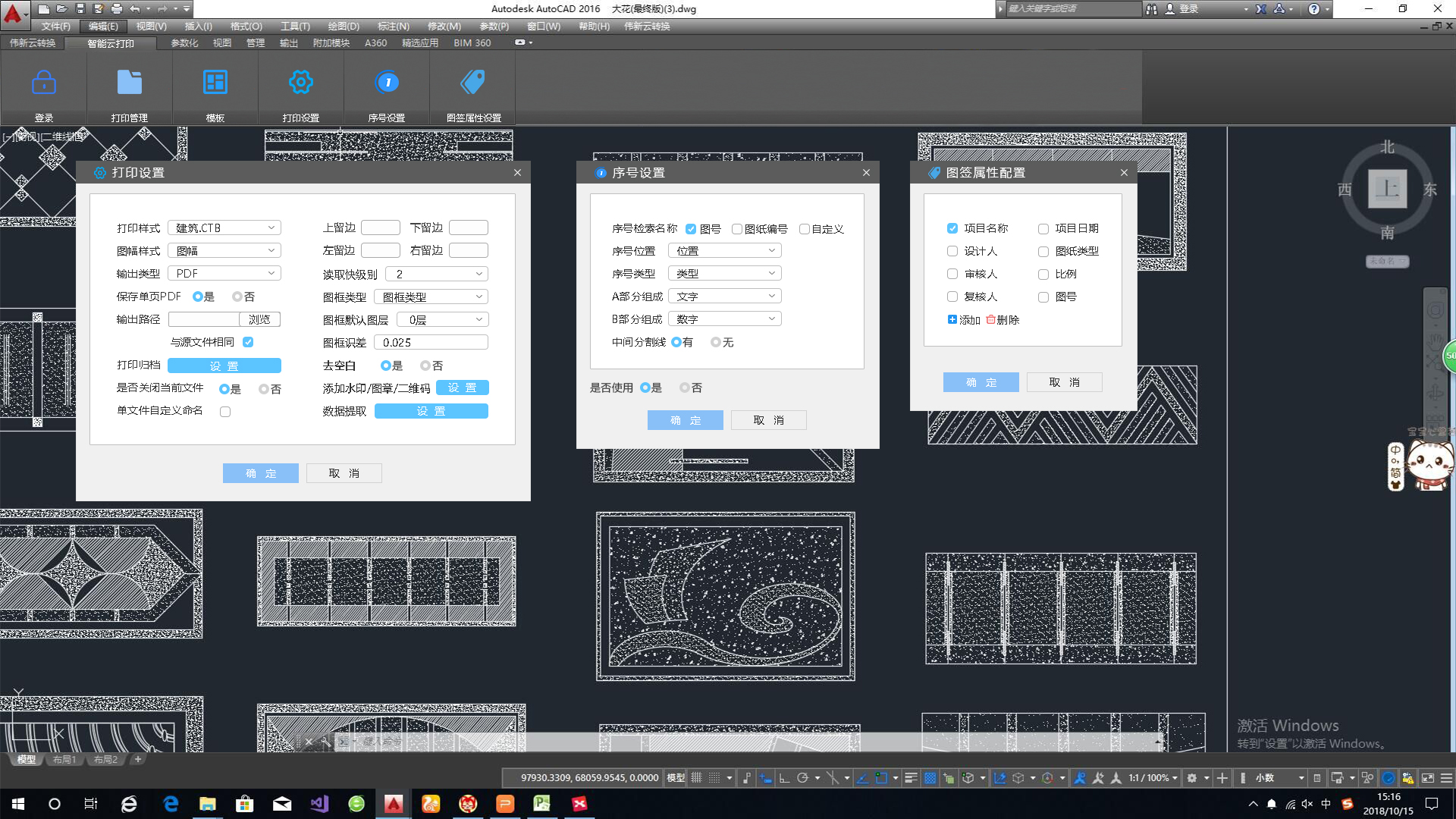Viewport: 1456px width, 819px height.
Task: Uncheck 项目名称 checkbox
Action: click(952, 228)
